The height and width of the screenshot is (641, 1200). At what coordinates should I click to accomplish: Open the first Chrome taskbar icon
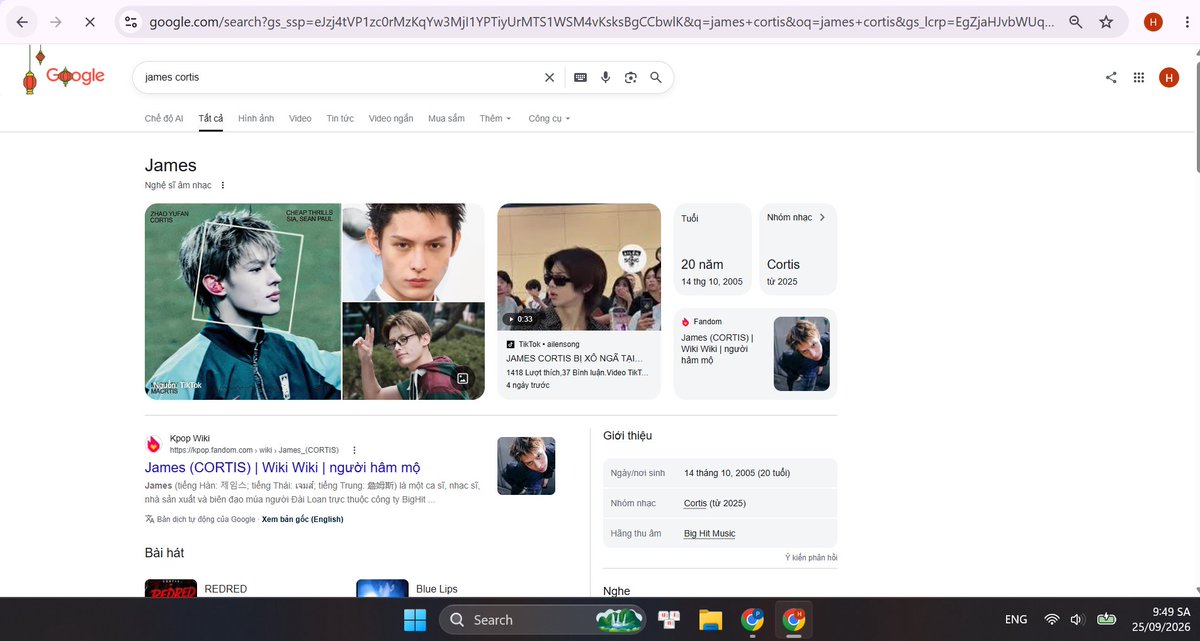[752, 620]
